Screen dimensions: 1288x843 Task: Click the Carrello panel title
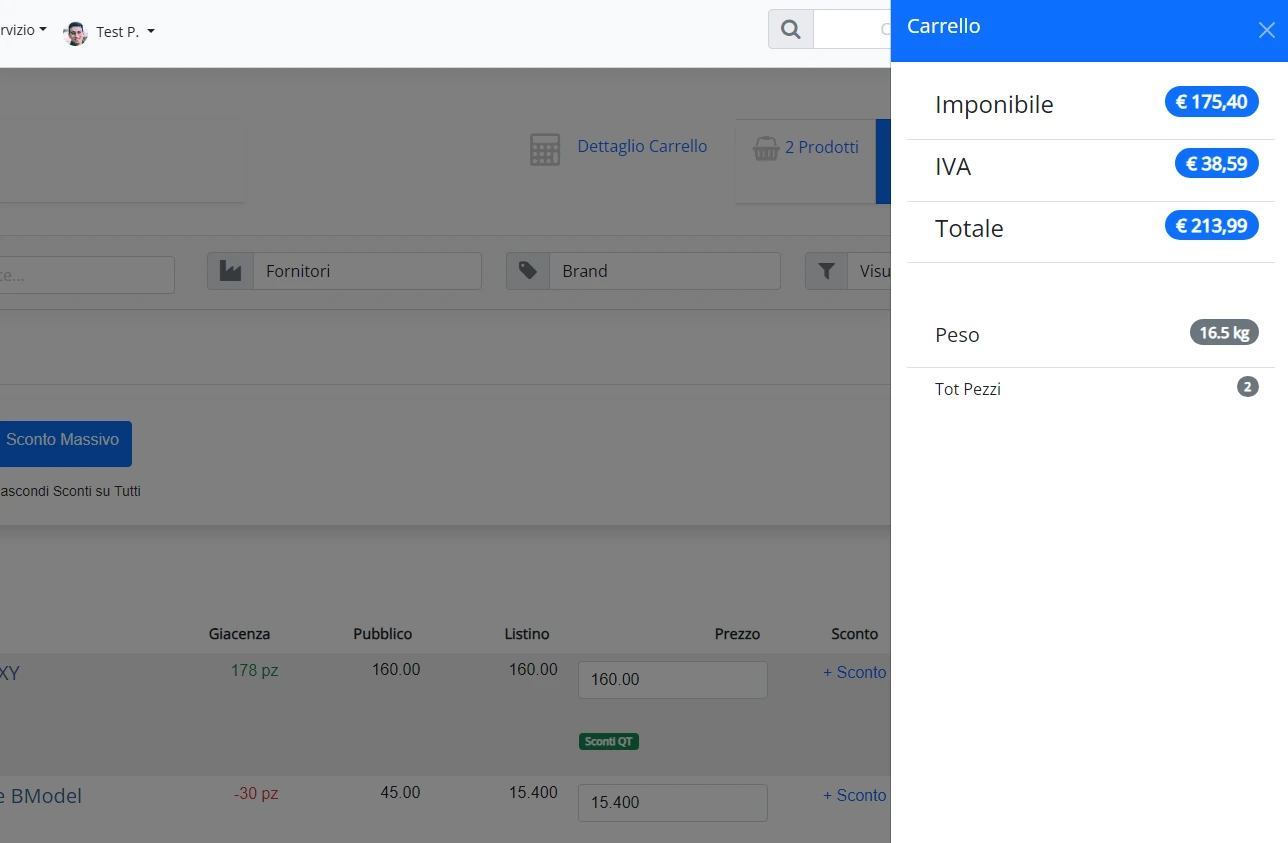pyautogui.click(x=944, y=26)
